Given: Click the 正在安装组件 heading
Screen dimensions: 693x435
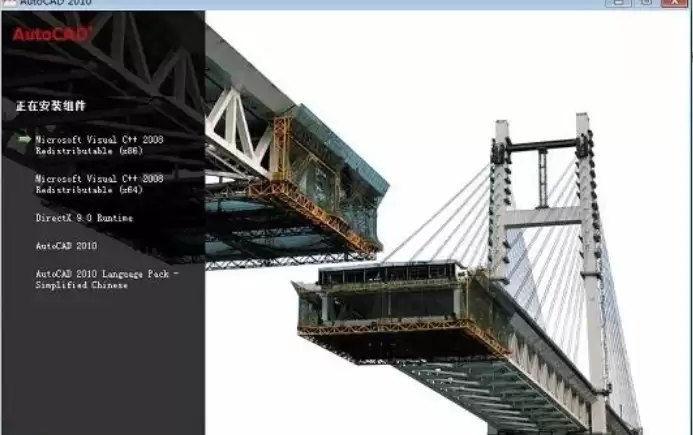Looking at the screenshot, I should point(50,106).
